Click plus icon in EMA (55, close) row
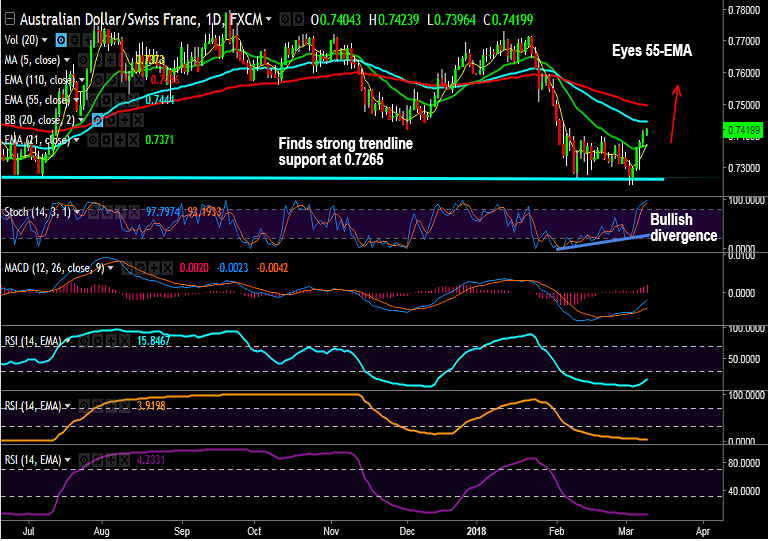768x541 pixels. coord(120,100)
